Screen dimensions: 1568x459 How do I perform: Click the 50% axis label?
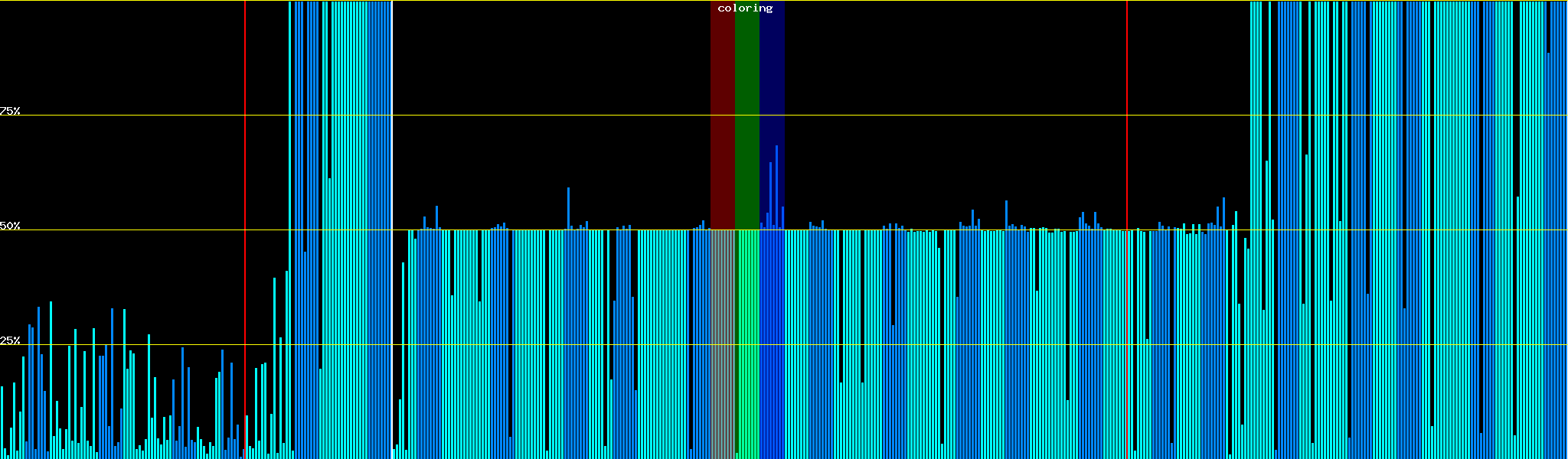(10, 226)
